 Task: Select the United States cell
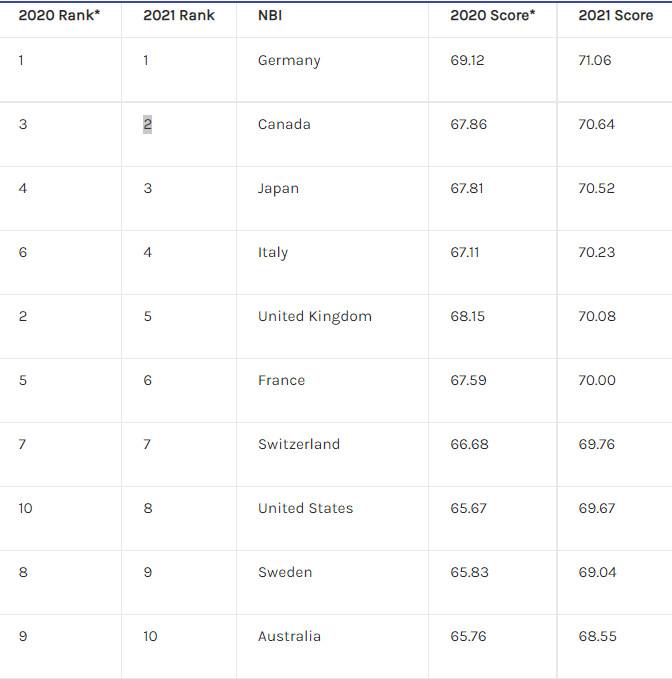coord(306,508)
